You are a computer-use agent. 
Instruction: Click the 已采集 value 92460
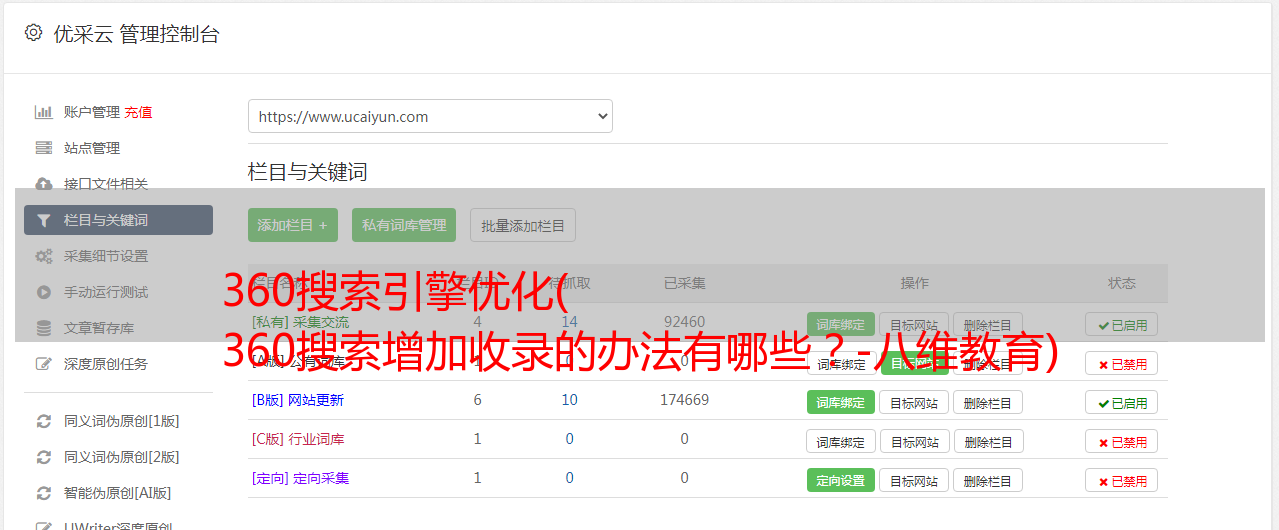[685, 322]
